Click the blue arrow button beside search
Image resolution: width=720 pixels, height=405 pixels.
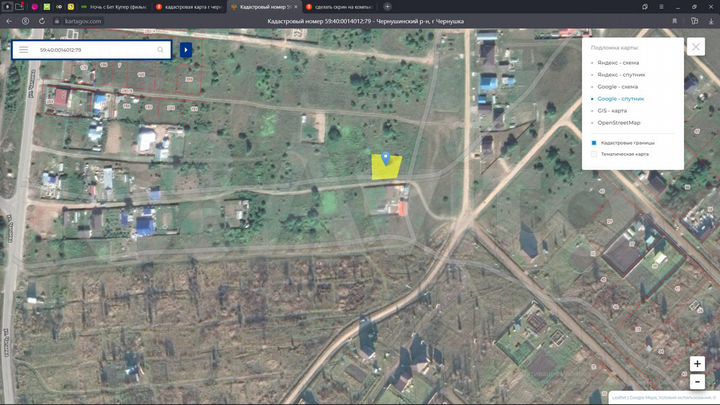186,50
